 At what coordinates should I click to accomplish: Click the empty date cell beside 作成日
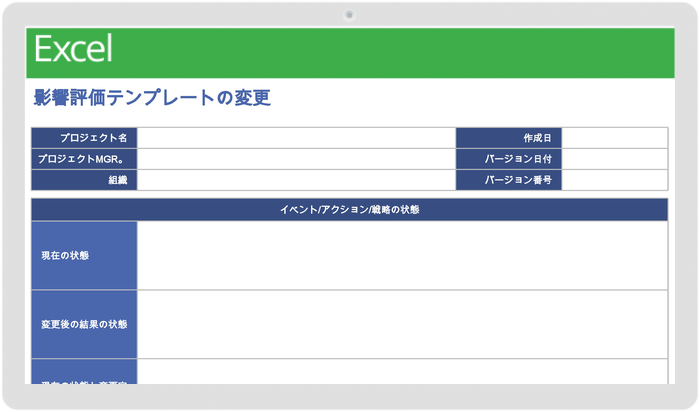click(615, 138)
